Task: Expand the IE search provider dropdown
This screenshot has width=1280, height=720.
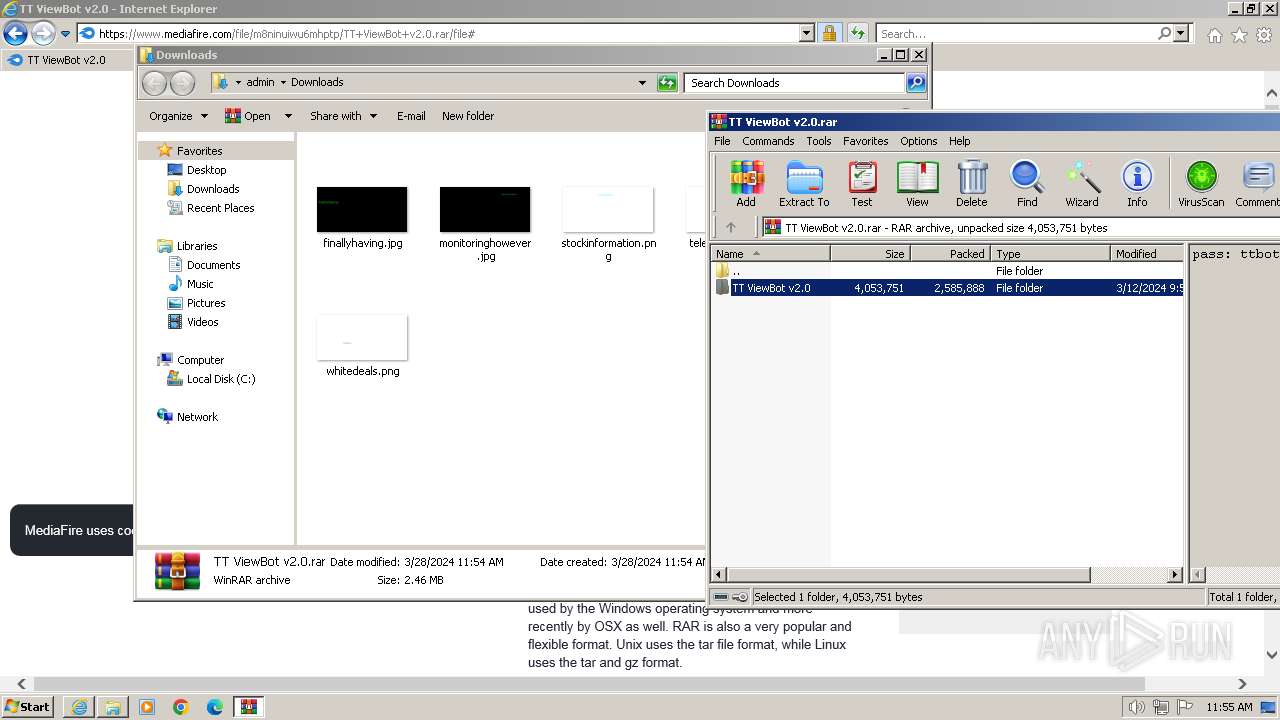Action: 1182,33
